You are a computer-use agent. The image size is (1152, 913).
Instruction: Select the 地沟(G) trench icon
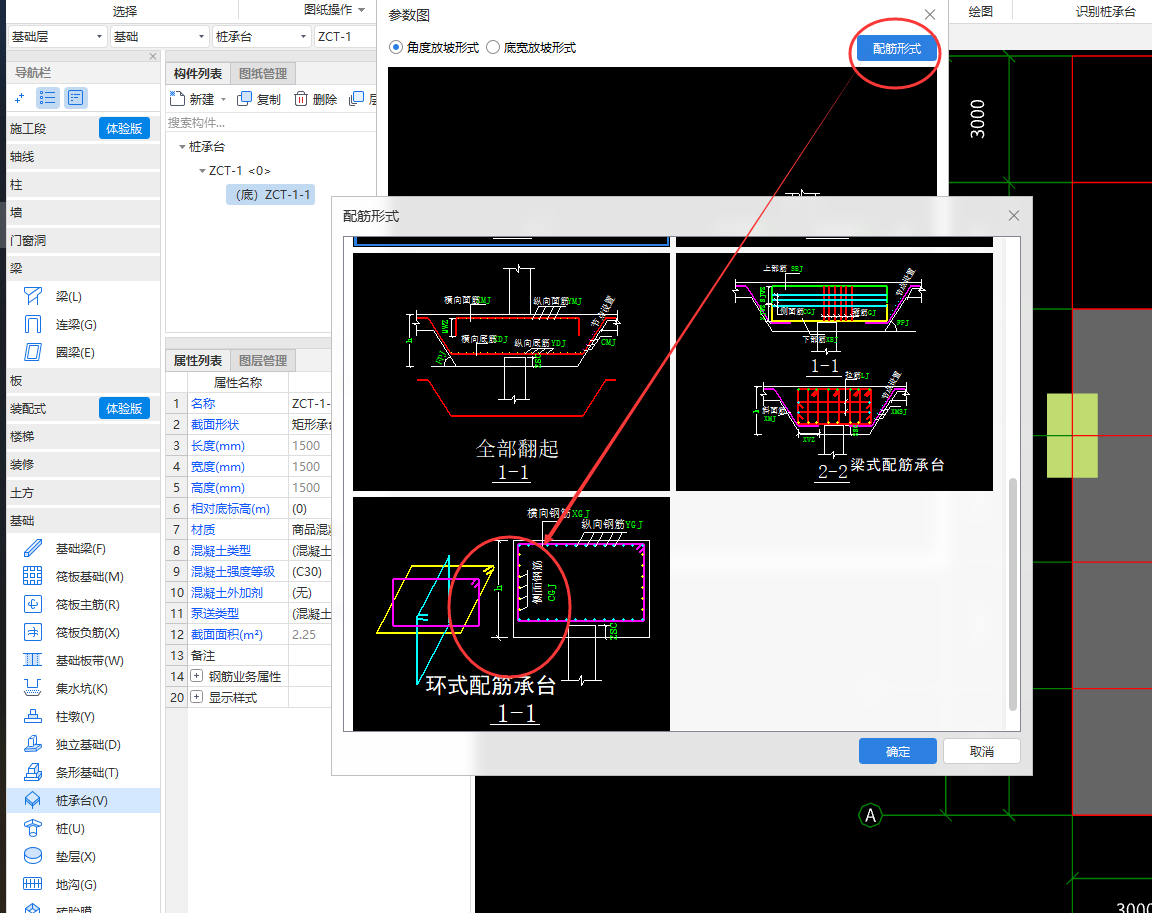click(32, 884)
